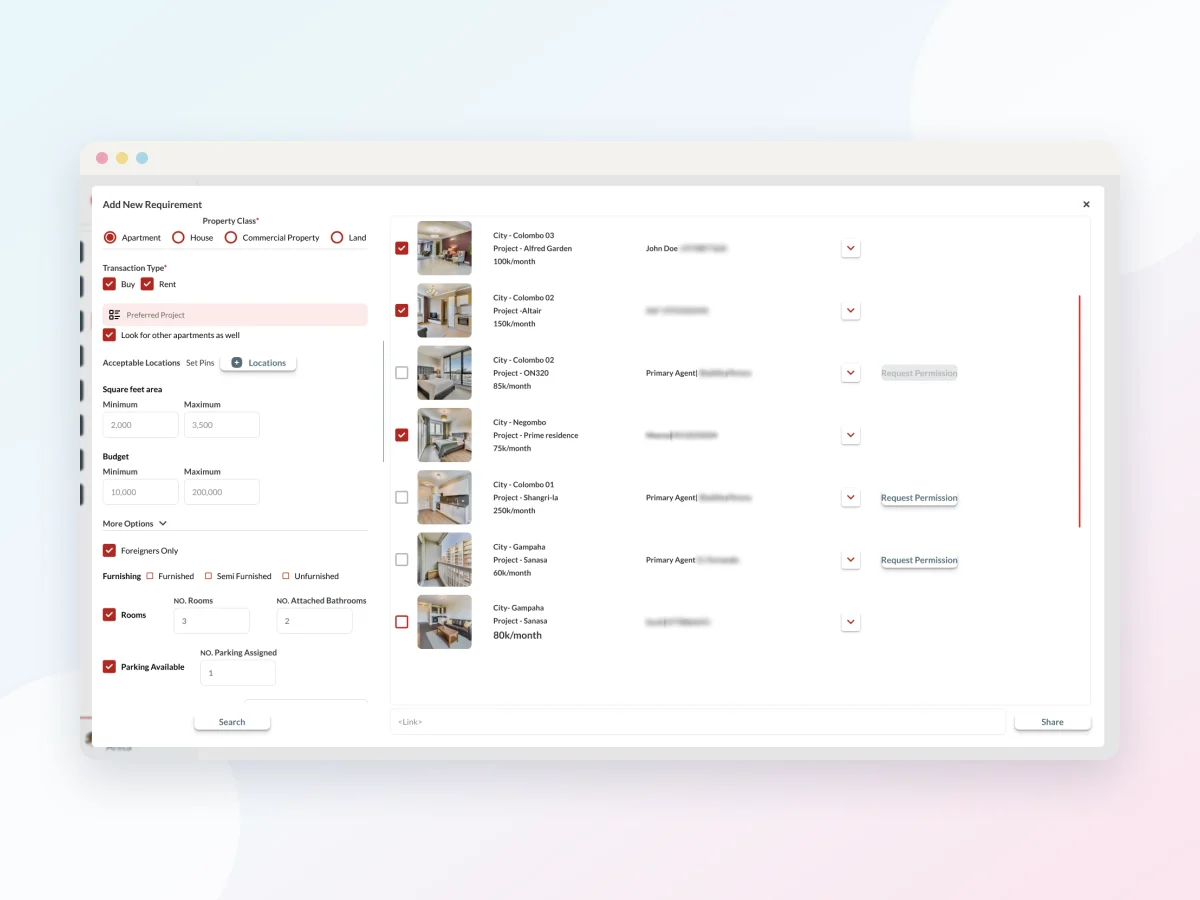
Task: Open the Altair property thumbnail
Action: pos(445,310)
